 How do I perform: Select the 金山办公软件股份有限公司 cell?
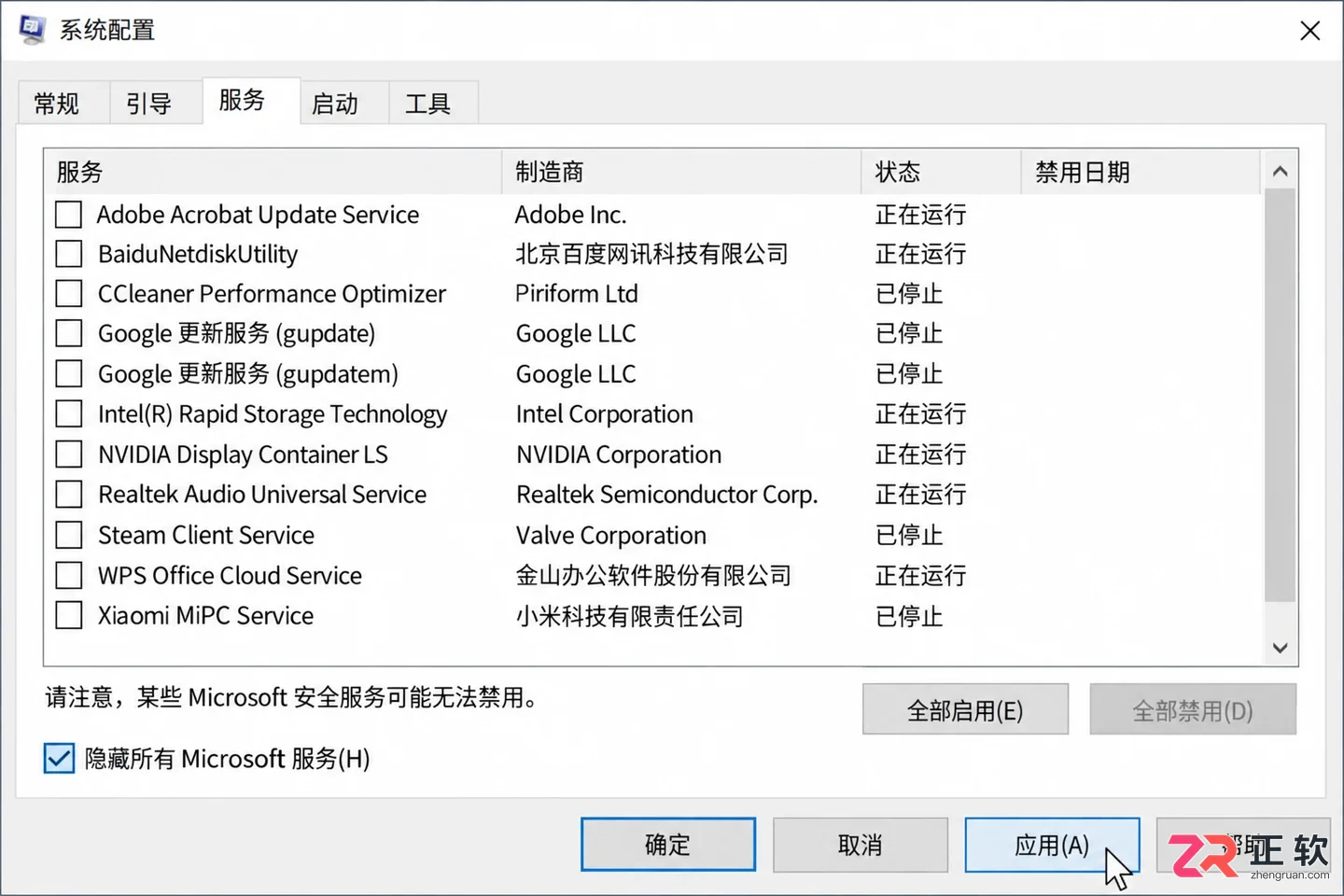coord(653,575)
